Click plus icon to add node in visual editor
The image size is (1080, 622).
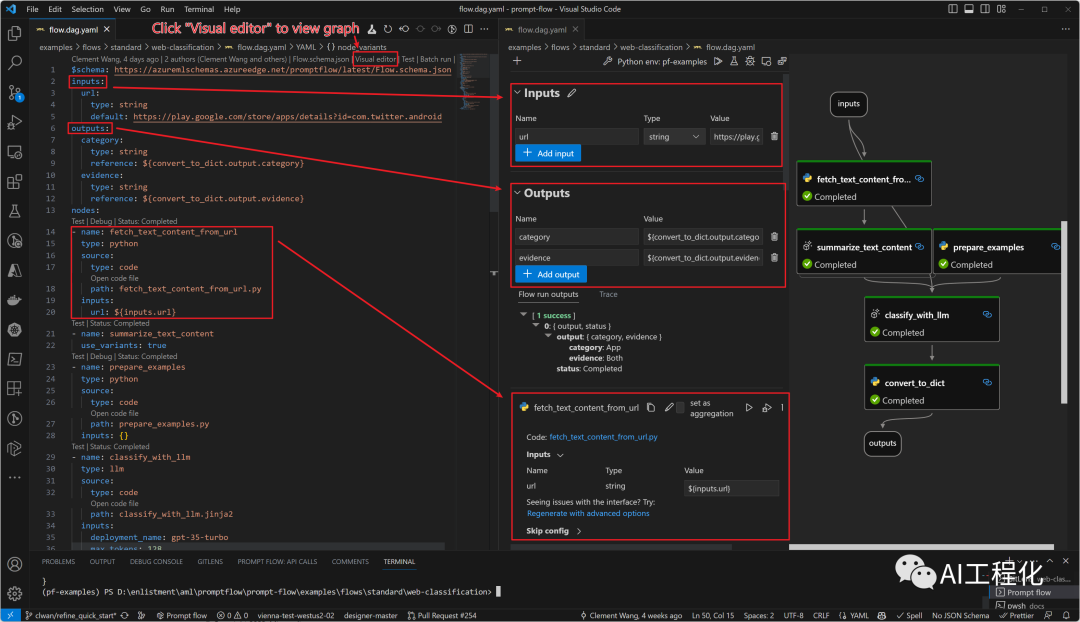[517, 61]
